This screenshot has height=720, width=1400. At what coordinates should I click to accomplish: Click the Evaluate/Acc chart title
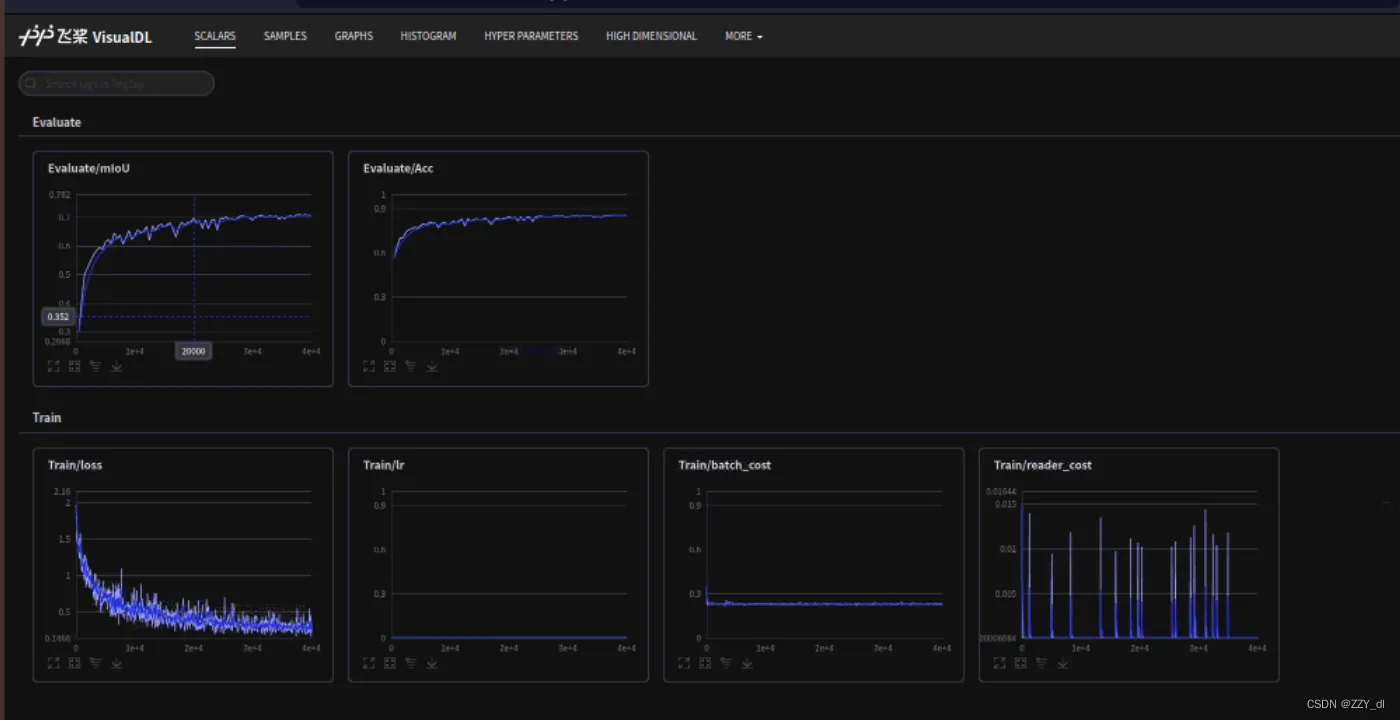398,168
